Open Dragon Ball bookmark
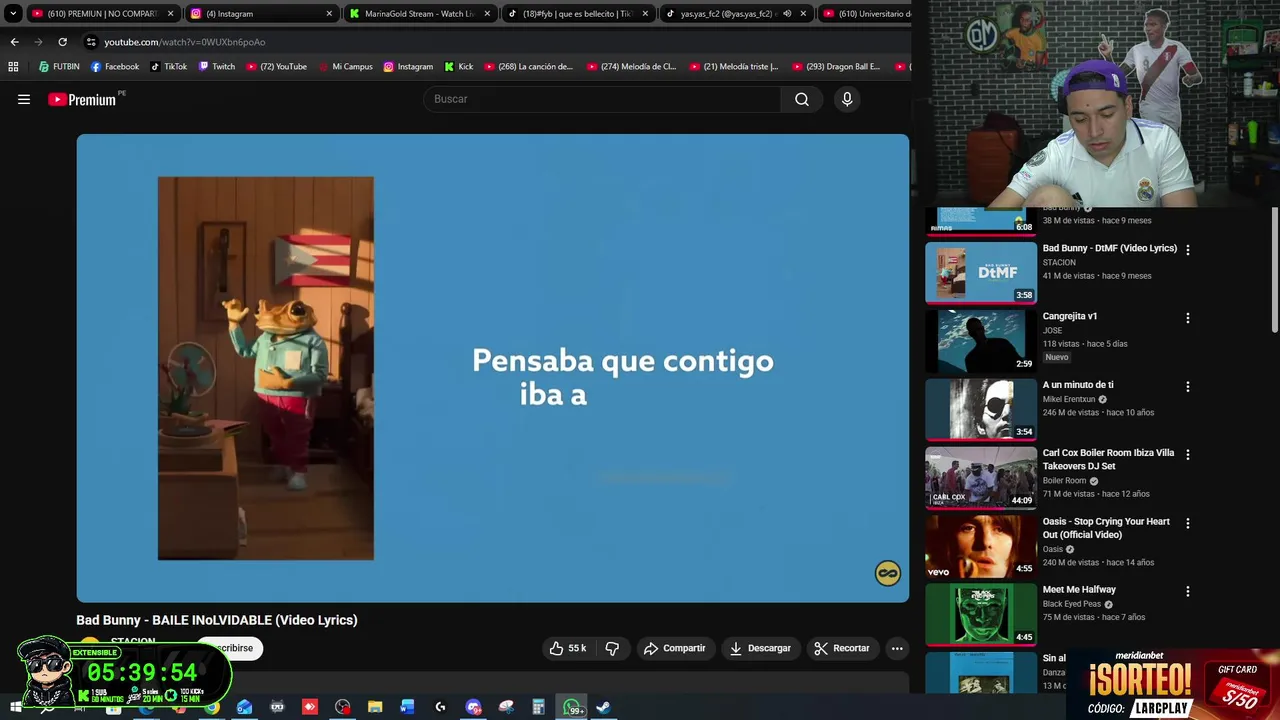This screenshot has width=1280, height=720. coord(835,67)
